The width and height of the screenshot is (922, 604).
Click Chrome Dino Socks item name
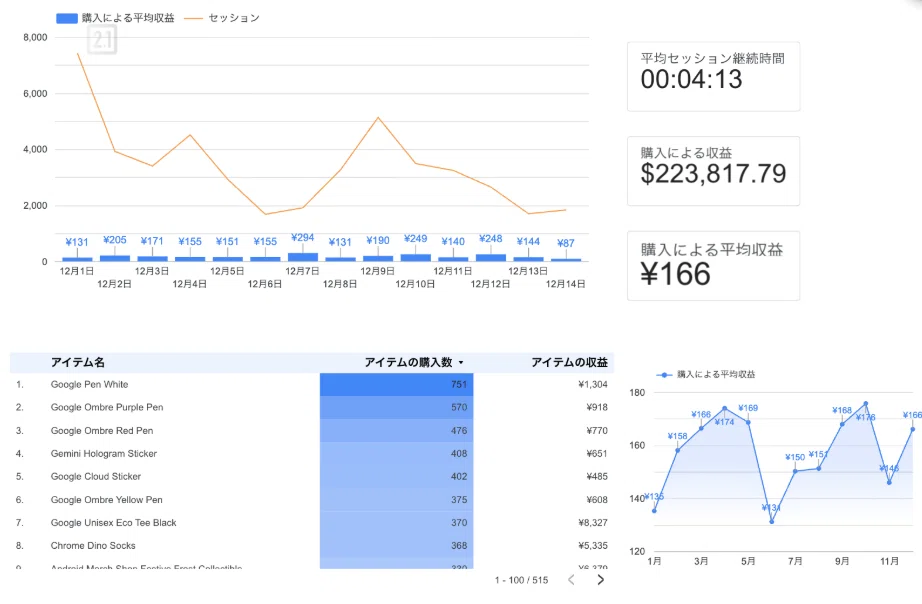(93, 546)
